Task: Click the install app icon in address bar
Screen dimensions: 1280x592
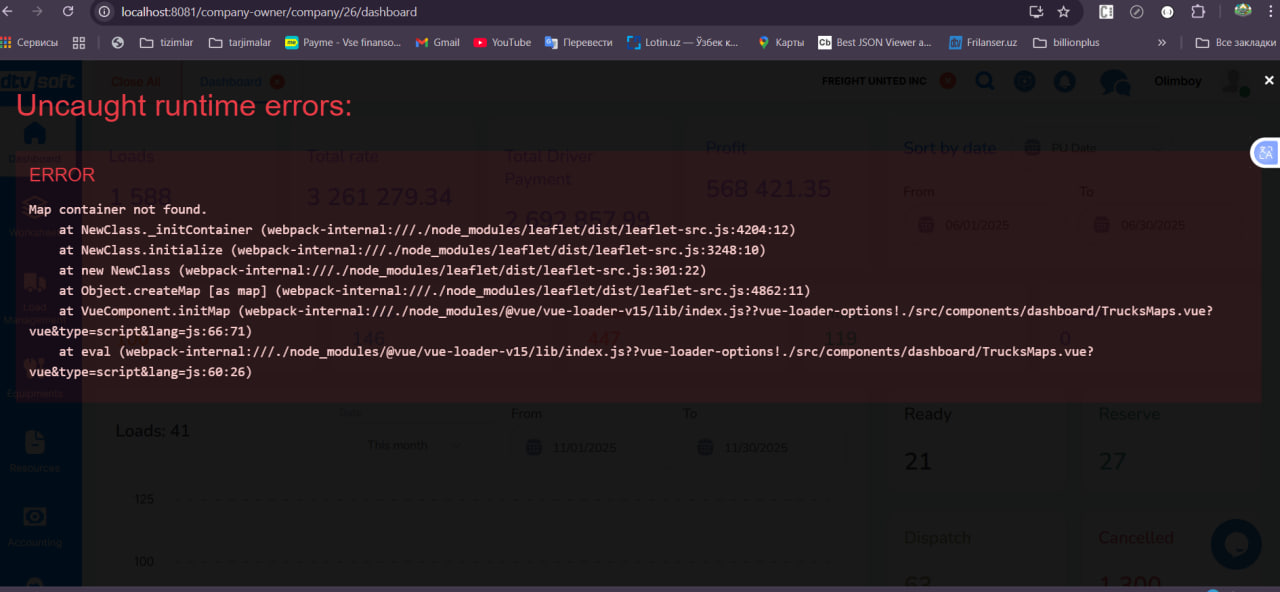Action: point(1036,12)
